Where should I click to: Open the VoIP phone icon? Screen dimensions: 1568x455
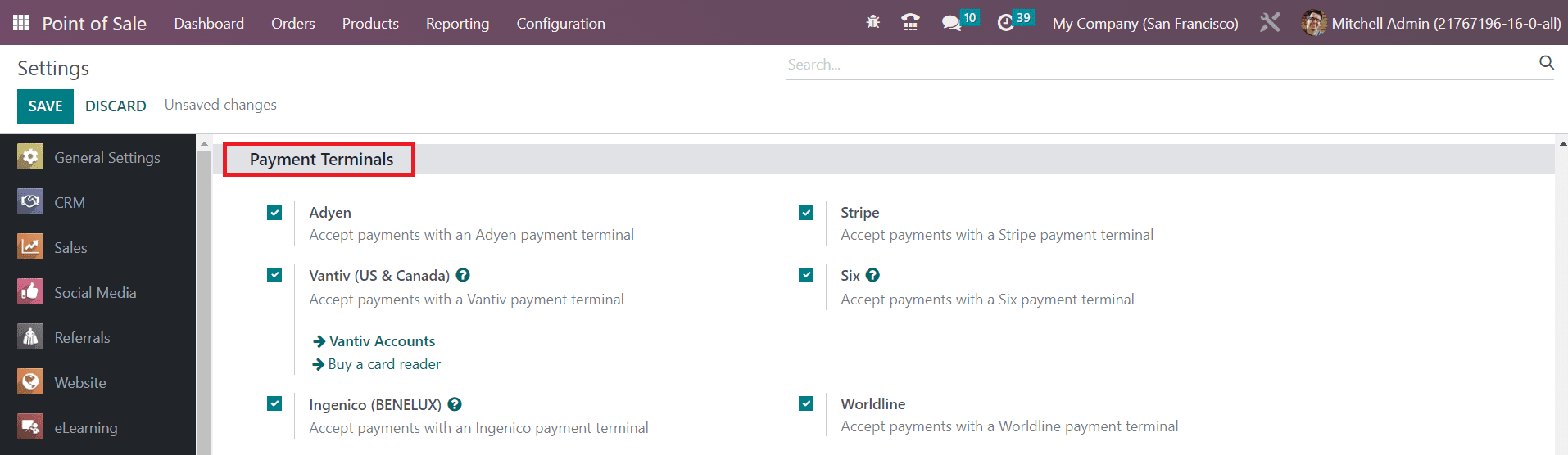tap(910, 23)
